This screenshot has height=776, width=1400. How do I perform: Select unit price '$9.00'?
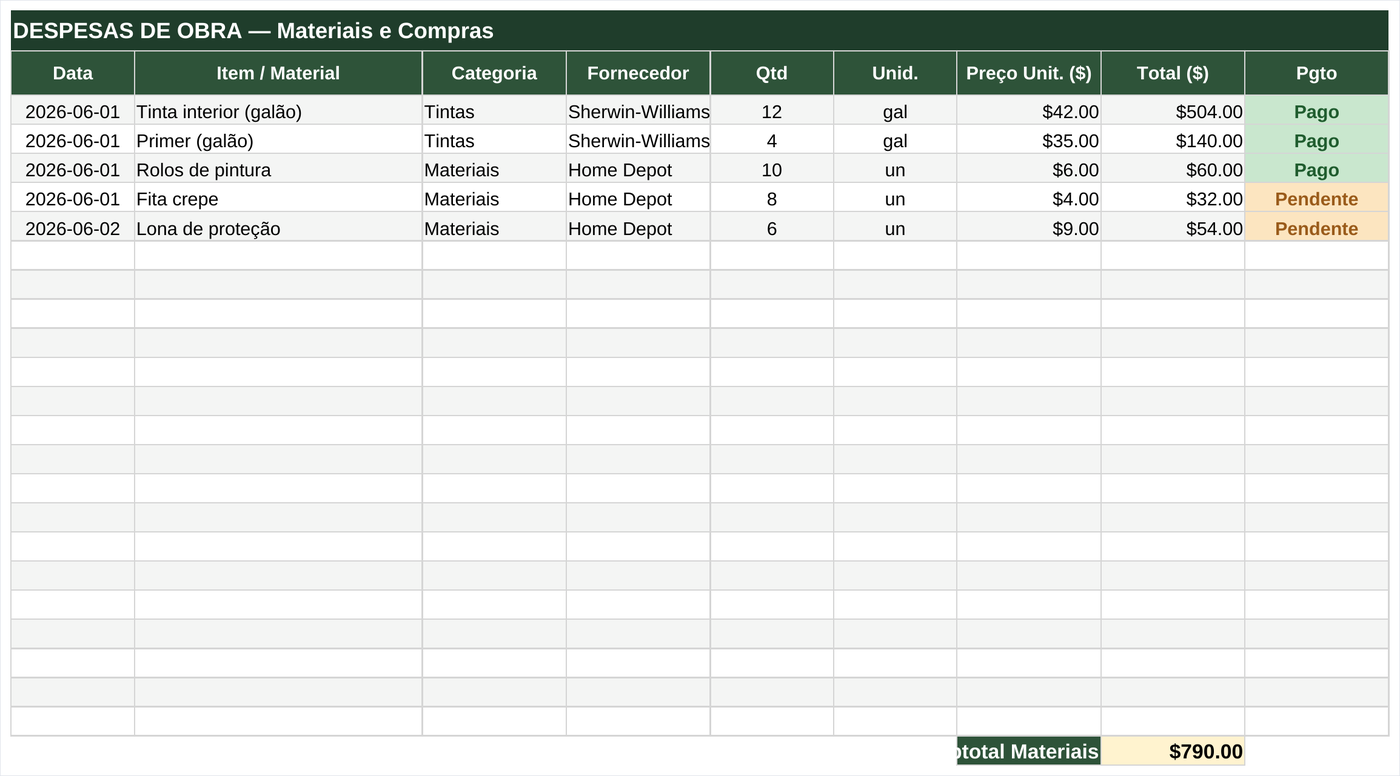[x=1029, y=227]
